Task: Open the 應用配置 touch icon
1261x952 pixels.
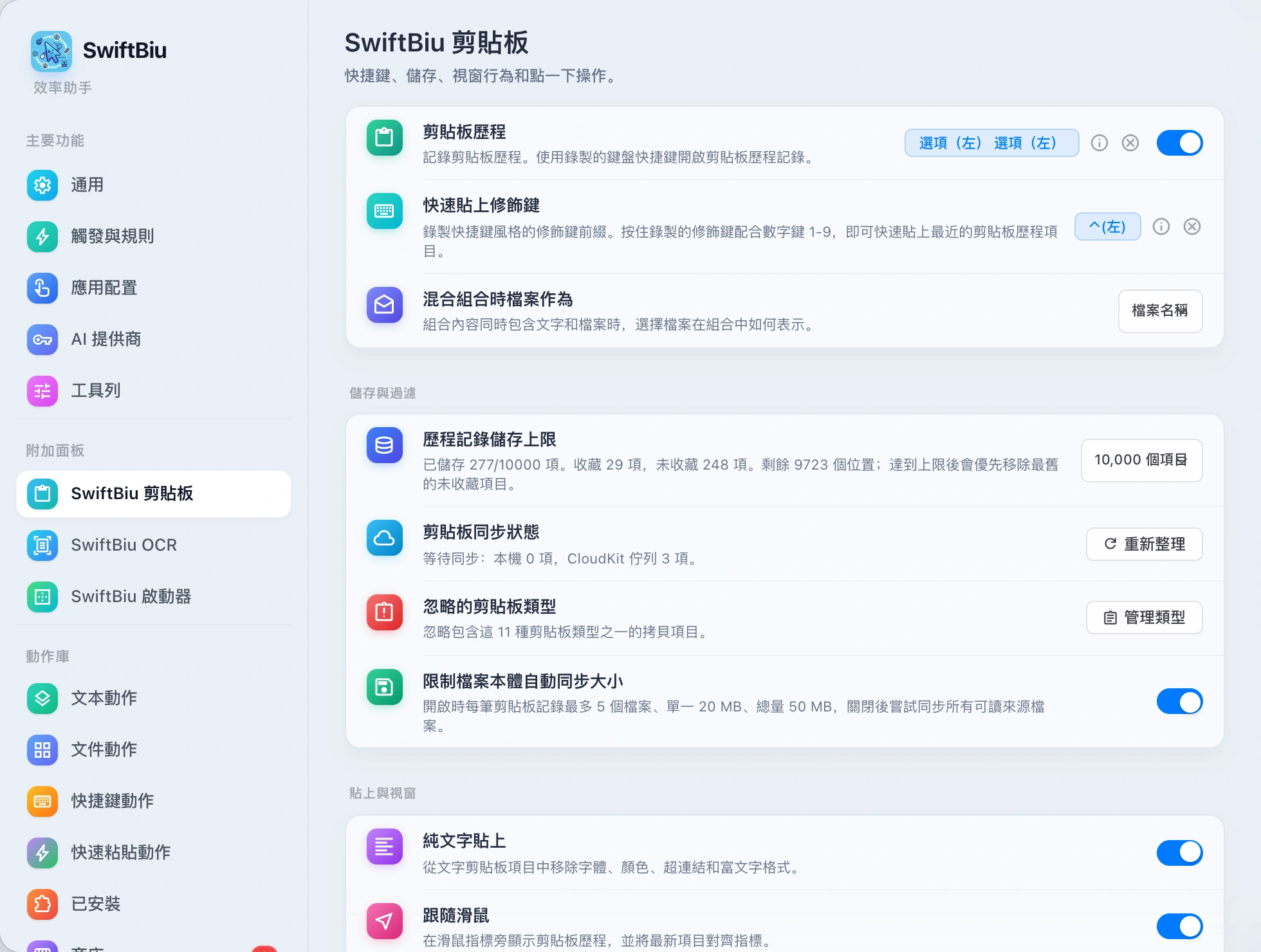Action: pyautogui.click(x=42, y=288)
